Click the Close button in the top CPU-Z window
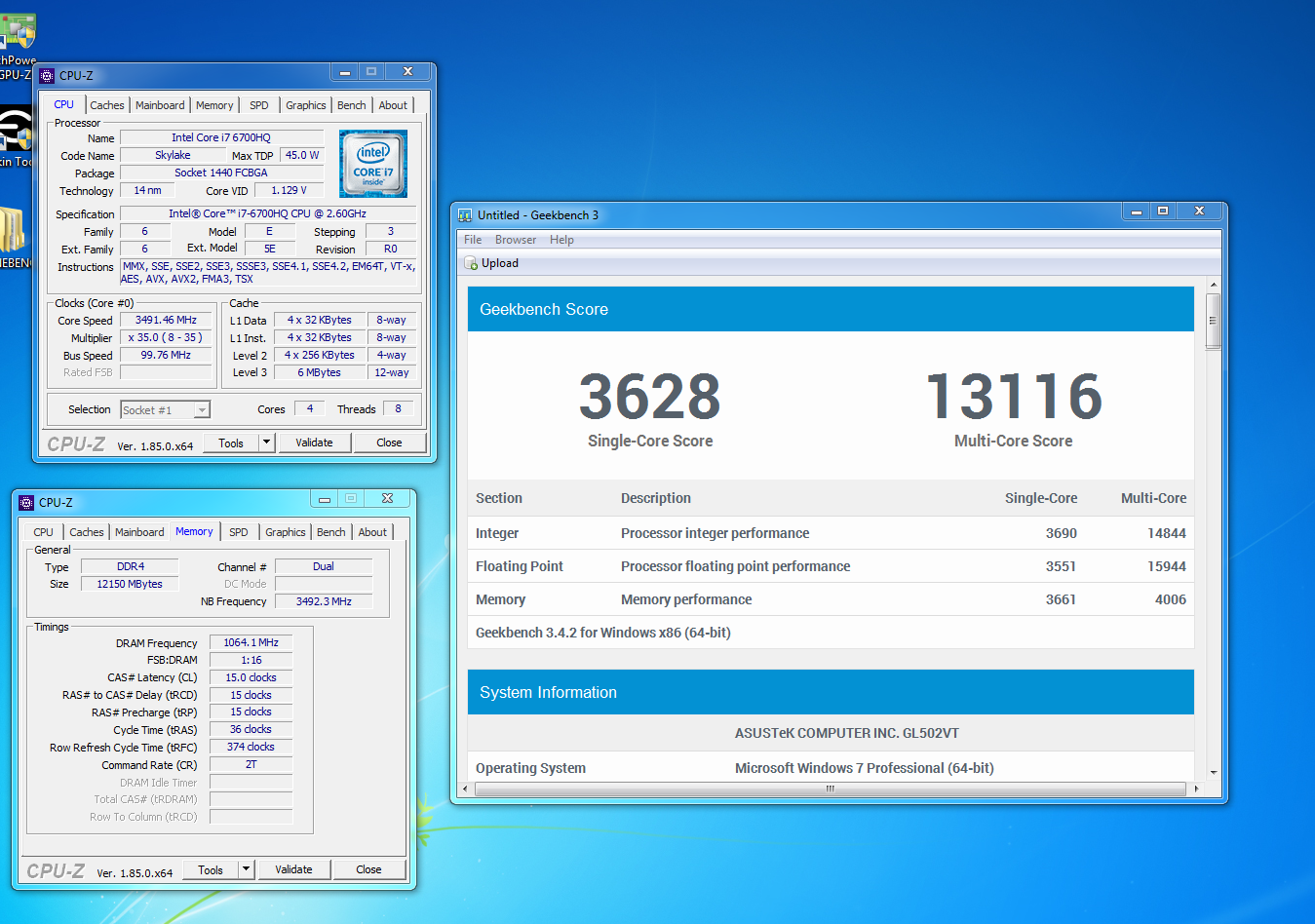Screen dimensions: 1315x924 [x=389, y=443]
